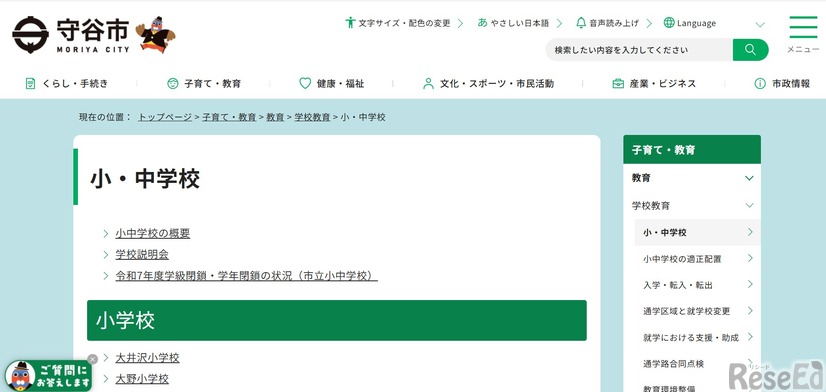Open the 小中学校の概要 link

tap(153, 233)
